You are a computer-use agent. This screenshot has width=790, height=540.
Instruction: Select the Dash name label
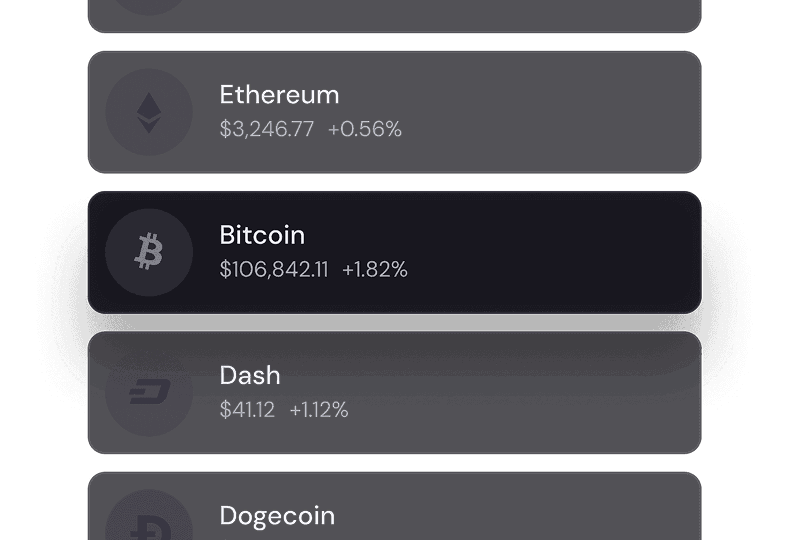pyautogui.click(x=250, y=375)
